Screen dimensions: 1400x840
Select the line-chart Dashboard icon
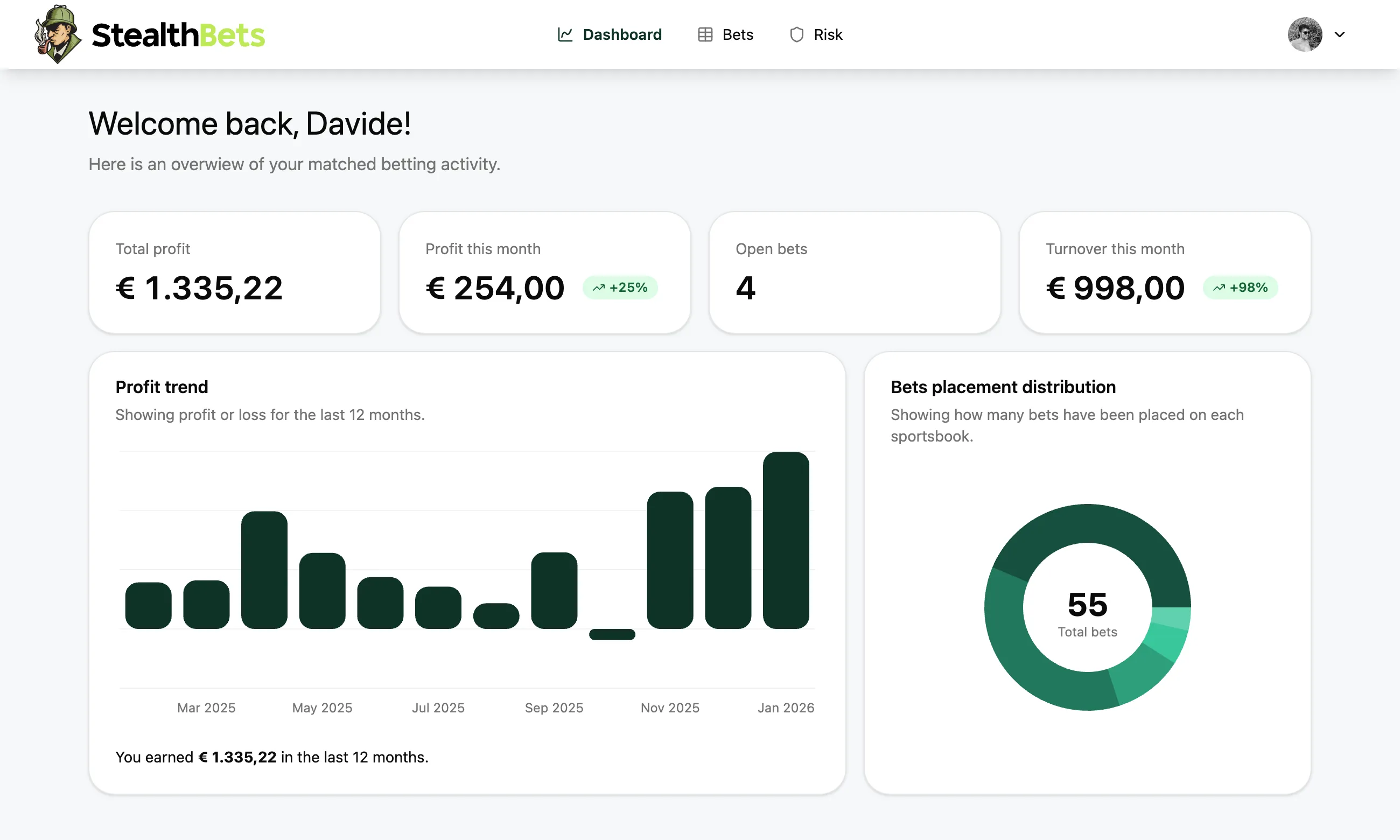565,34
